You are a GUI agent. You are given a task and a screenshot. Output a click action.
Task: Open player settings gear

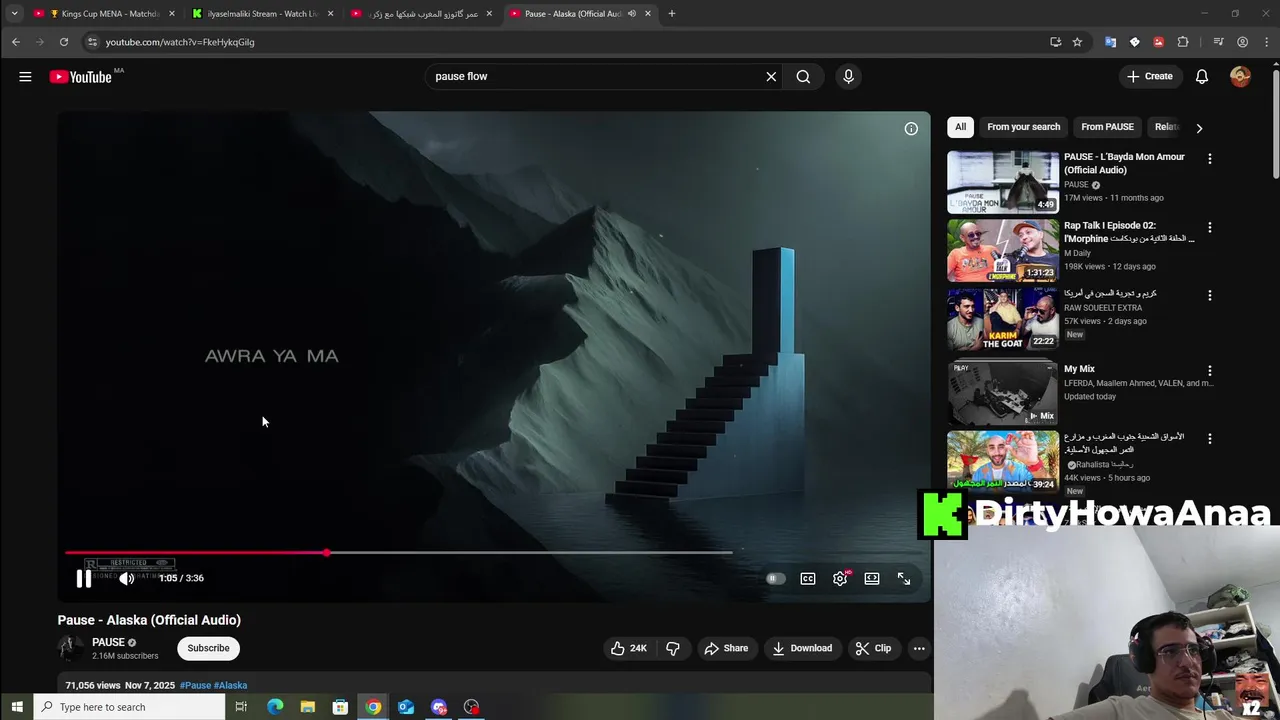coord(840,578)
